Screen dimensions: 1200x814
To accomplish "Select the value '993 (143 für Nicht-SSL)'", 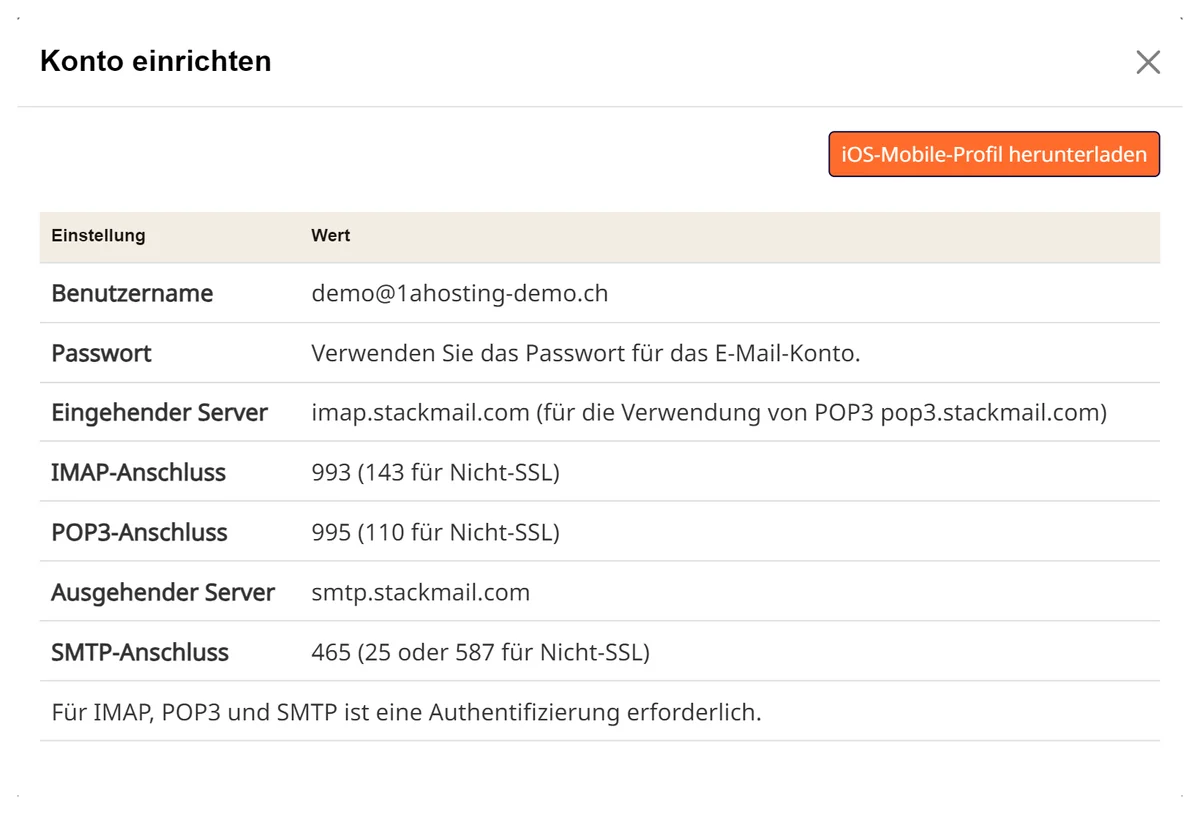I will click(x=435, y=472).
